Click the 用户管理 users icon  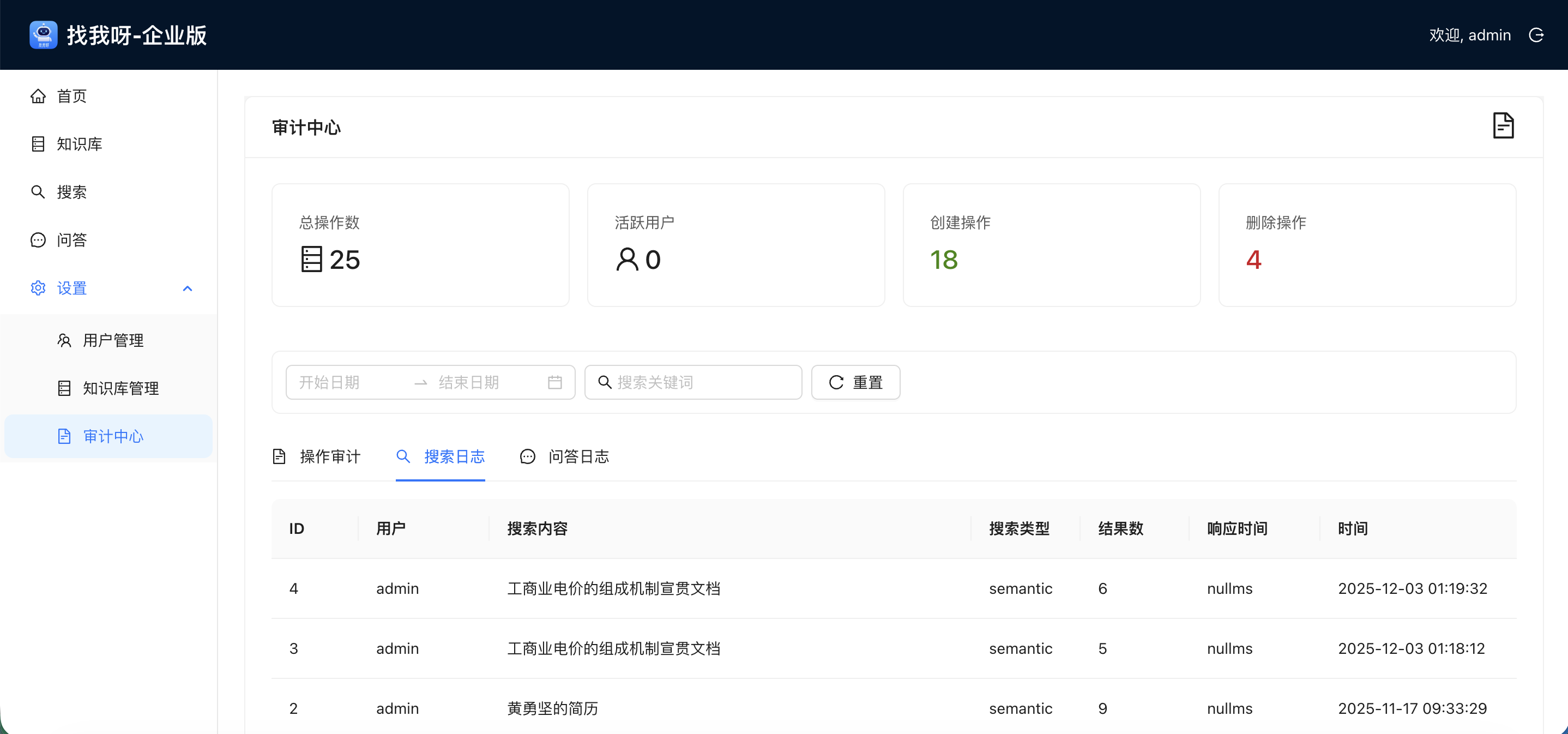pos(64,340)
